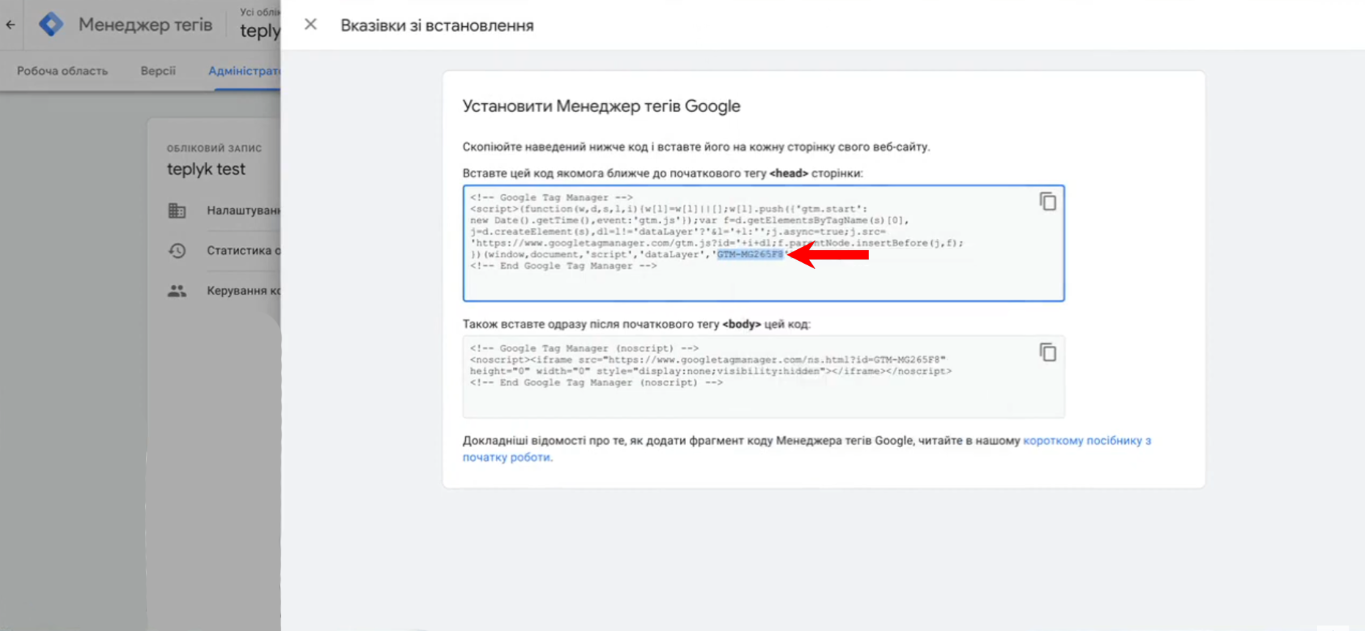Click the user management people icon
Screen dimensions: 1365x631
(177, 291)
